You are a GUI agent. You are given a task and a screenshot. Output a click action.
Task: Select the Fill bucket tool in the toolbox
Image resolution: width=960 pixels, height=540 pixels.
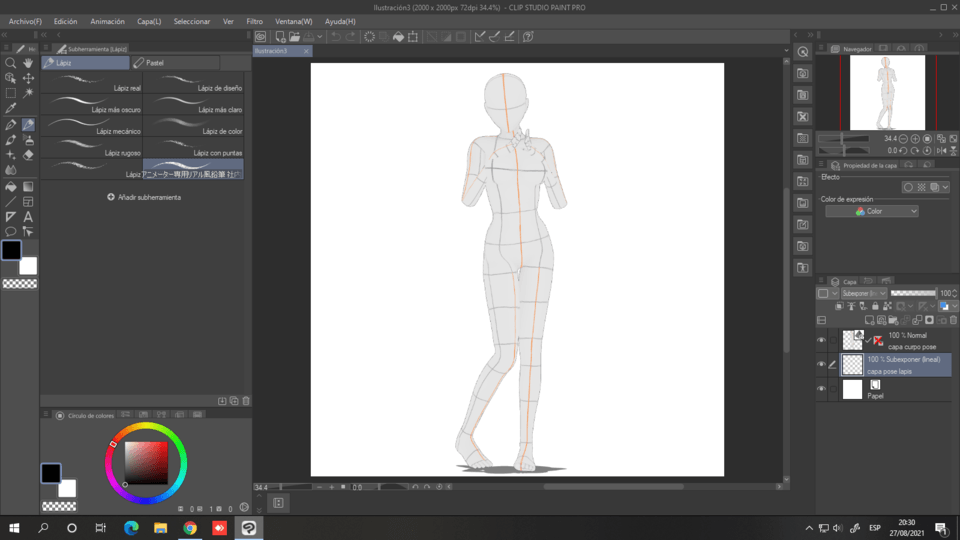10,187
